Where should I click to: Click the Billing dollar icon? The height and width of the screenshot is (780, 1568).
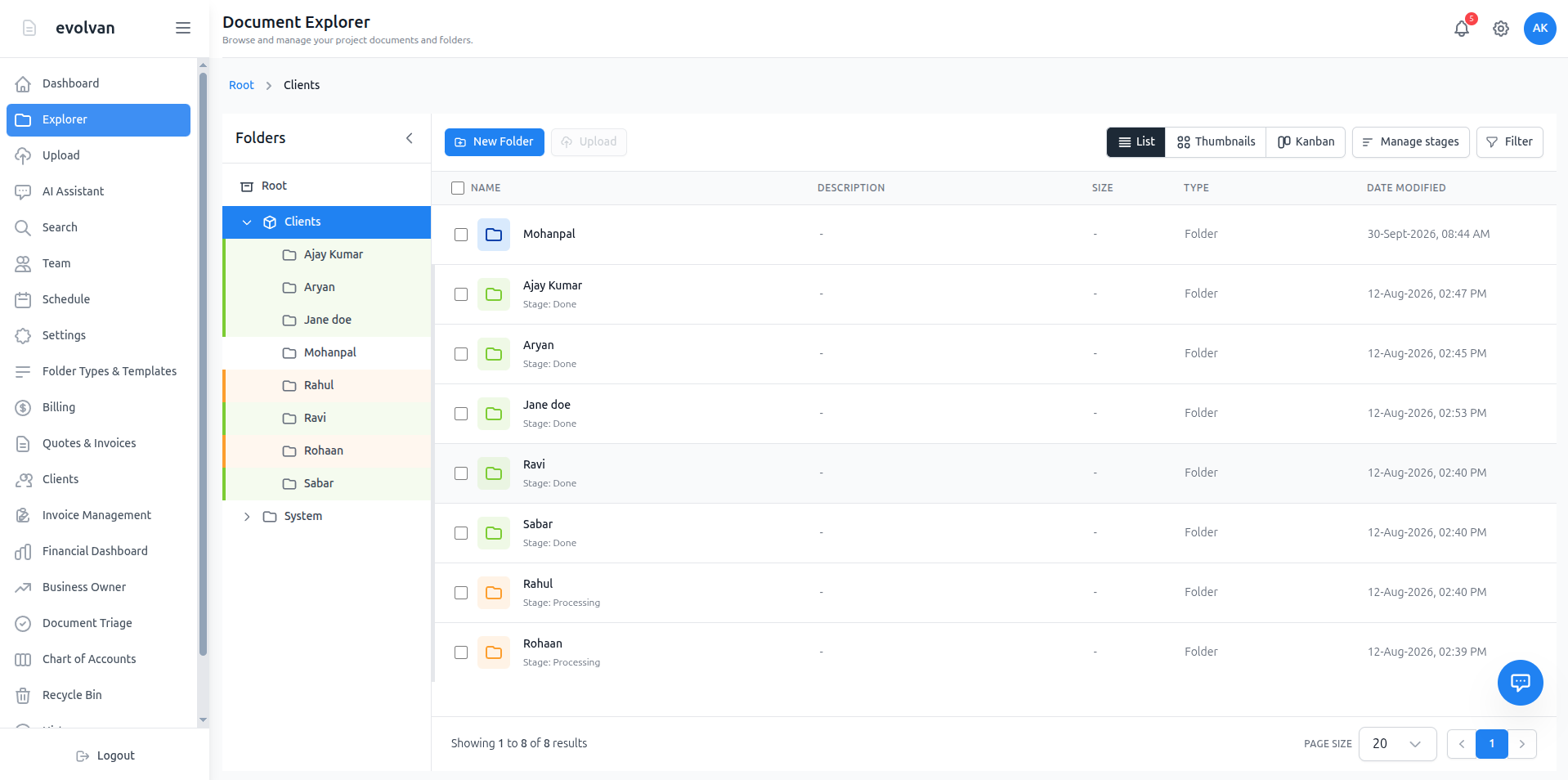tap(23, 408)
